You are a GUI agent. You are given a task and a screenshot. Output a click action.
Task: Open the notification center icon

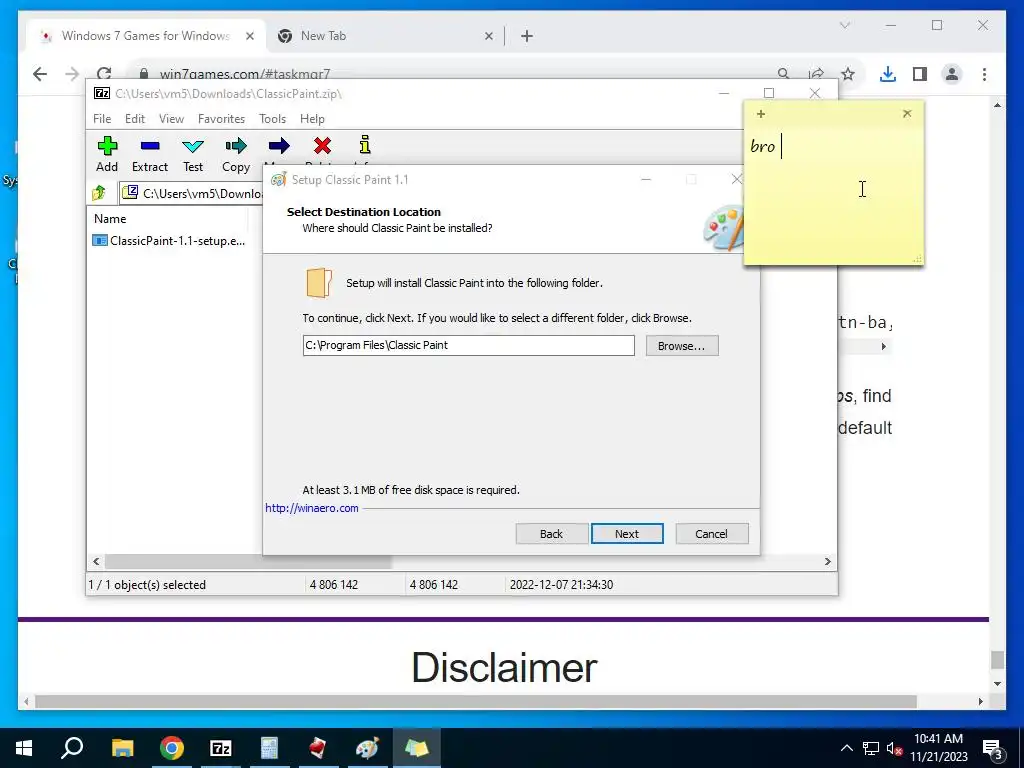993,748
